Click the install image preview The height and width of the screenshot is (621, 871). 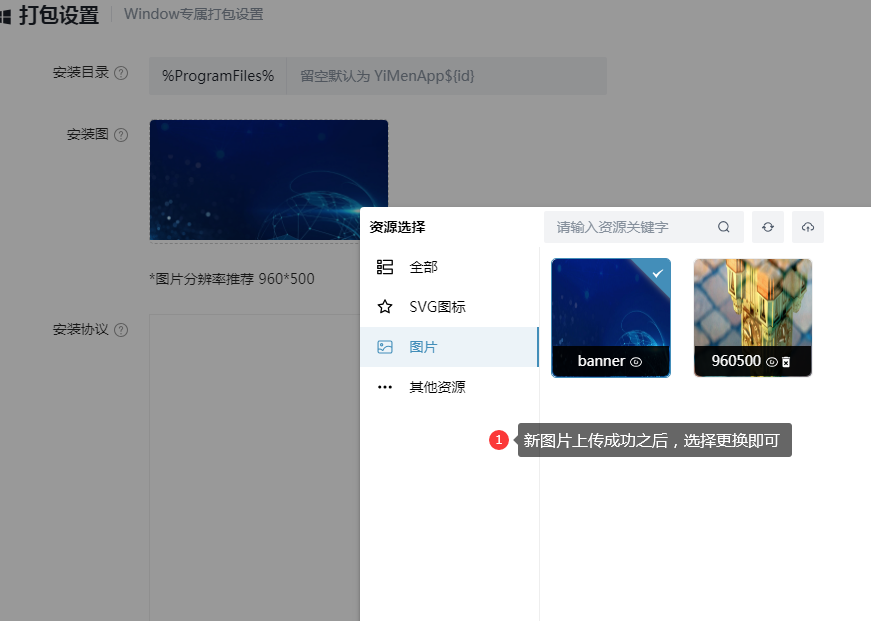tap(269, 180)
